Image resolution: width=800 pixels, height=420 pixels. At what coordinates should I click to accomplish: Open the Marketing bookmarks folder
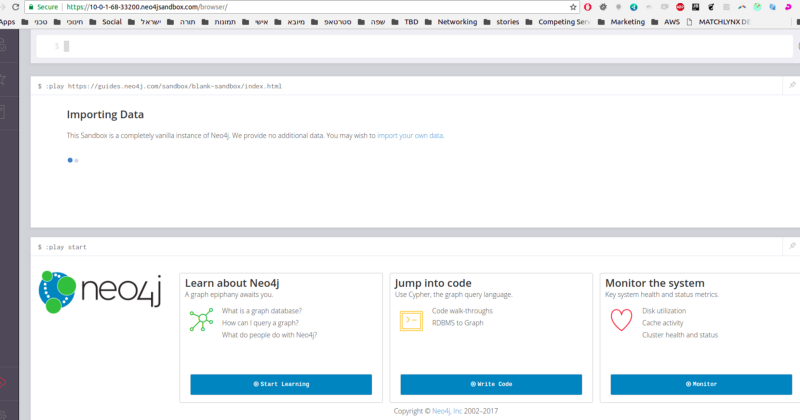(621, 22)
